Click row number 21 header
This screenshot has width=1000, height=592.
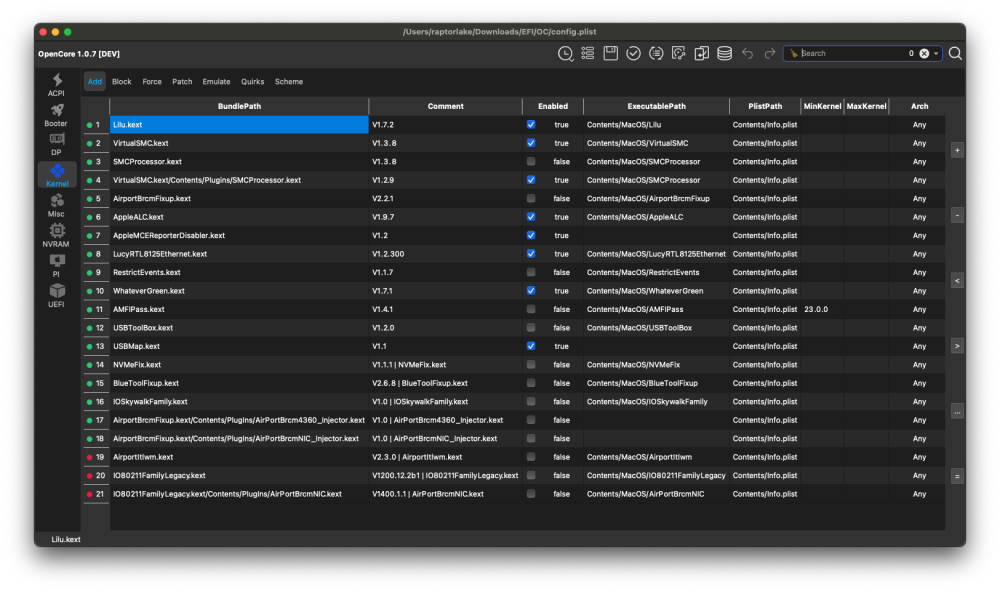[96, 494]
